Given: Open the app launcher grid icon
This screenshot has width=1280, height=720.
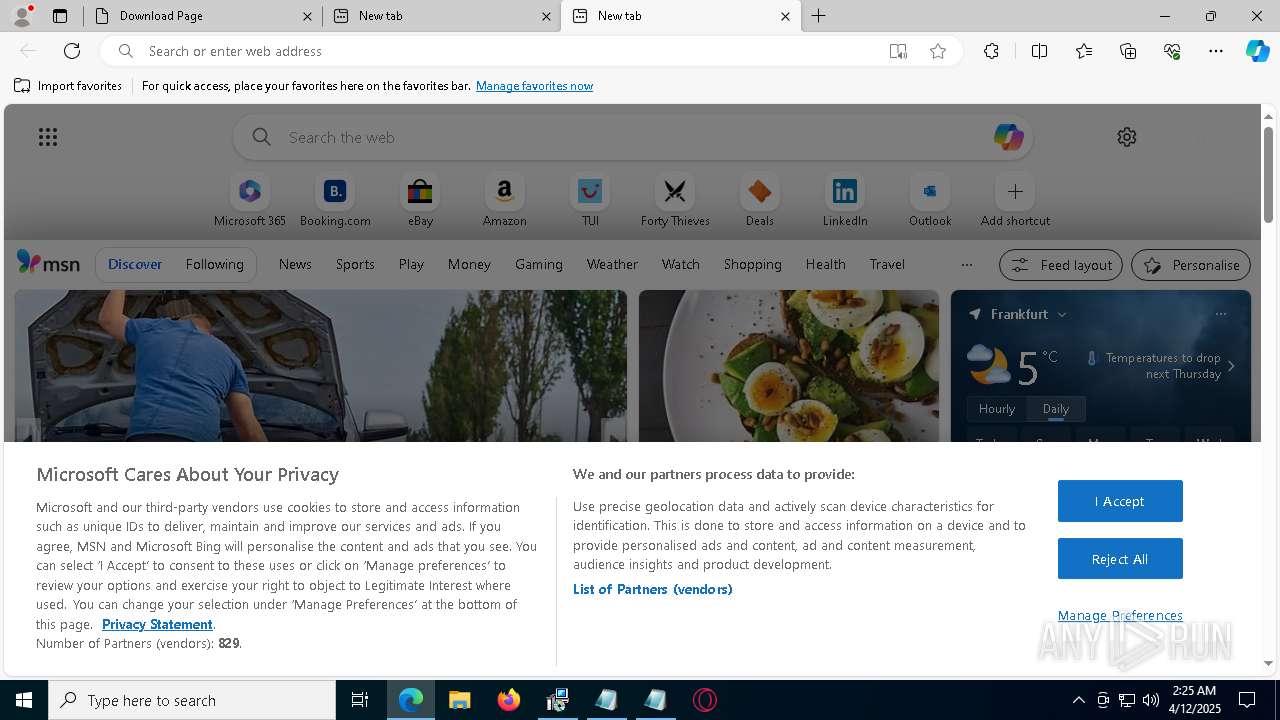Looking at the screenshot, I should [x=48, y=137].
